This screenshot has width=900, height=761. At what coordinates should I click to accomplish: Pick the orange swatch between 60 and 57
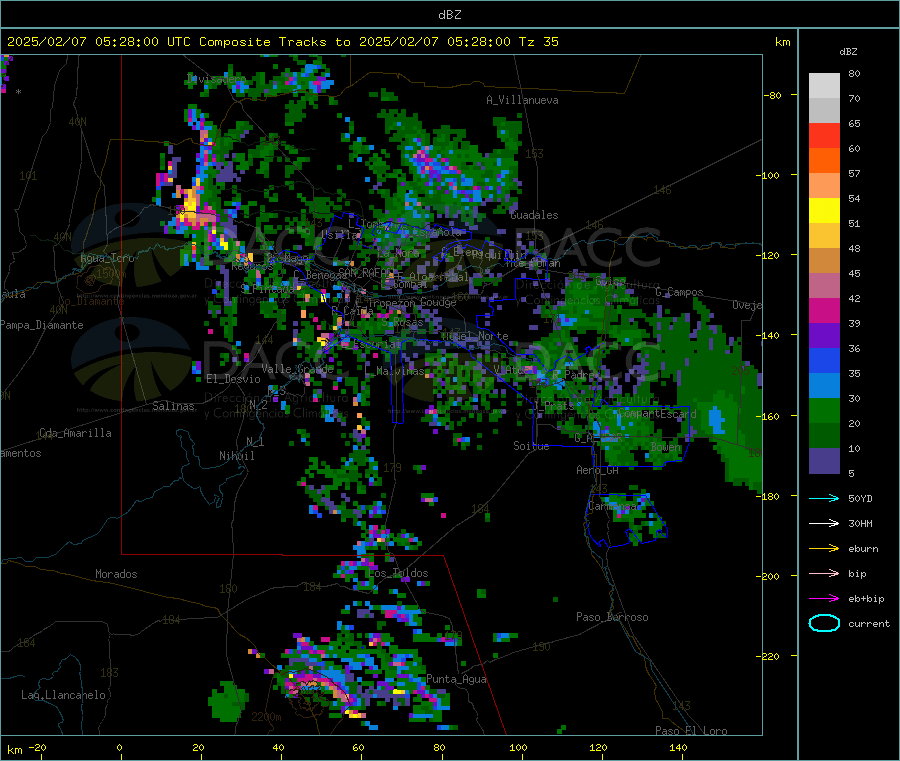824,161
